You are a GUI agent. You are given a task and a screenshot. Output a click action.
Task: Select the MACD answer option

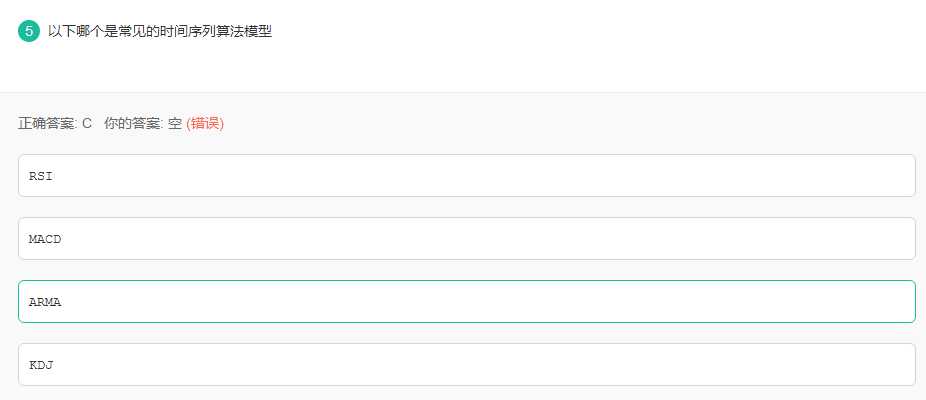pos(467,239)
